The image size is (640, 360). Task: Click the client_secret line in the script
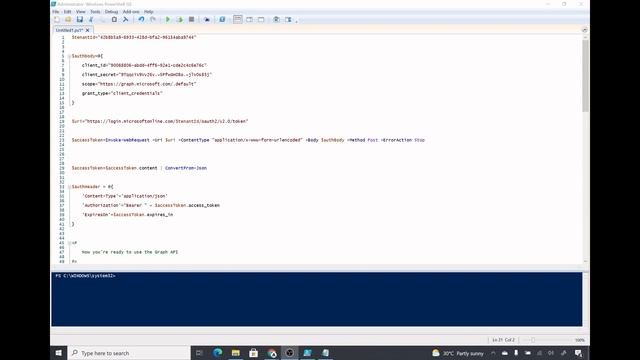tap(147, 75)
